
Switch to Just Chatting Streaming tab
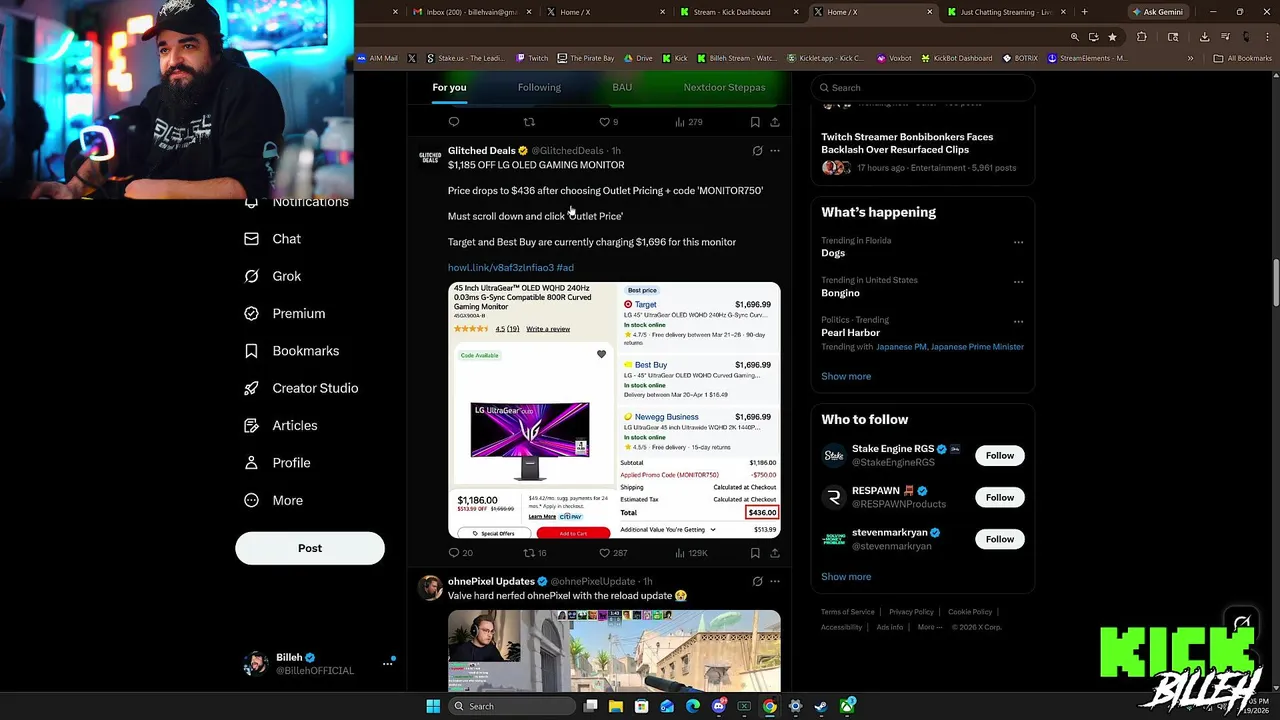(1006, 12)
